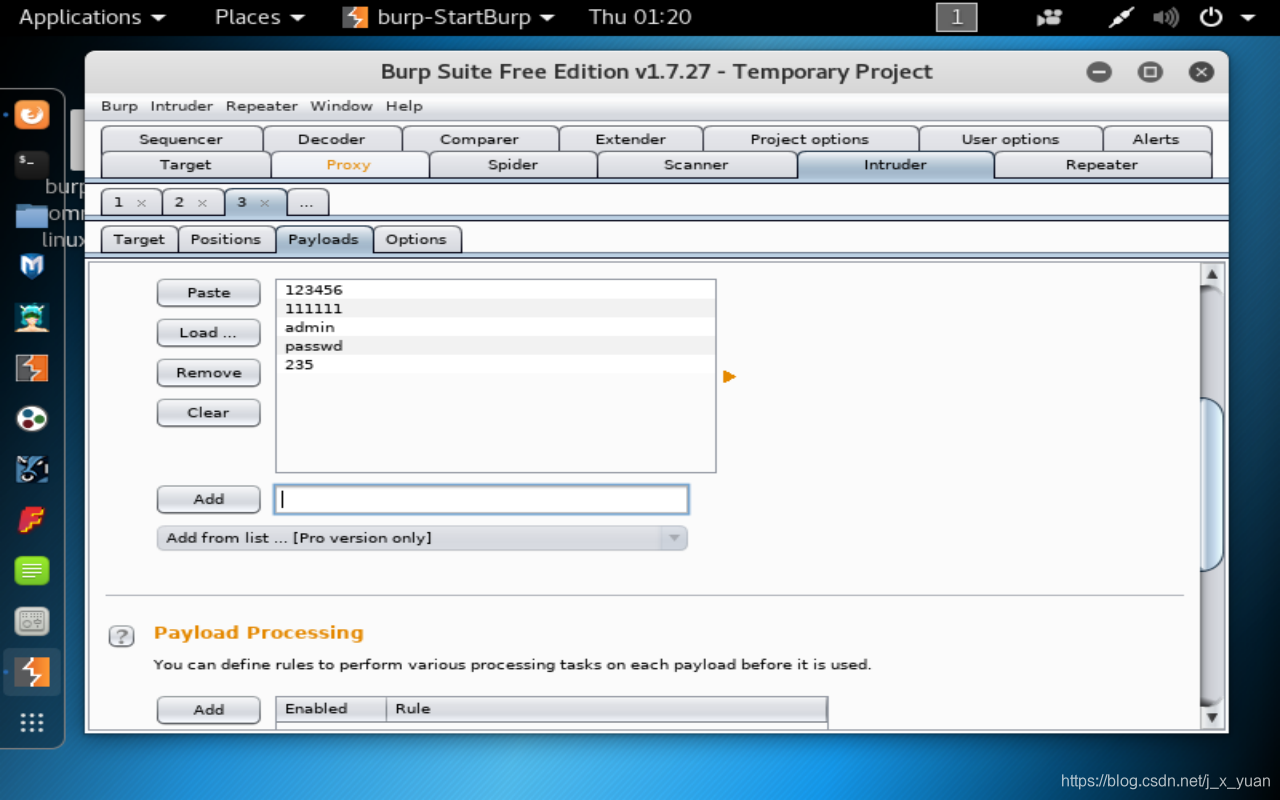This screenshot has height=800, width=1280.
Task: Launch the Terminal dock icon
Action: click(32, 164)
